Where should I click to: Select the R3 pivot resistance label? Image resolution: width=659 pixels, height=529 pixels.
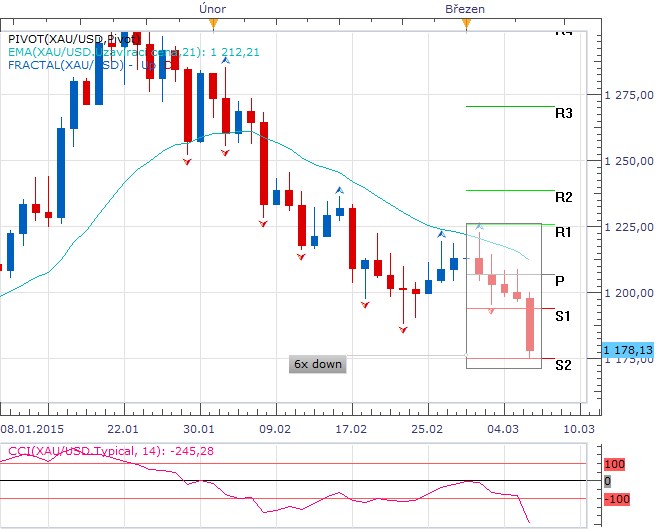(x=563, y=114)
